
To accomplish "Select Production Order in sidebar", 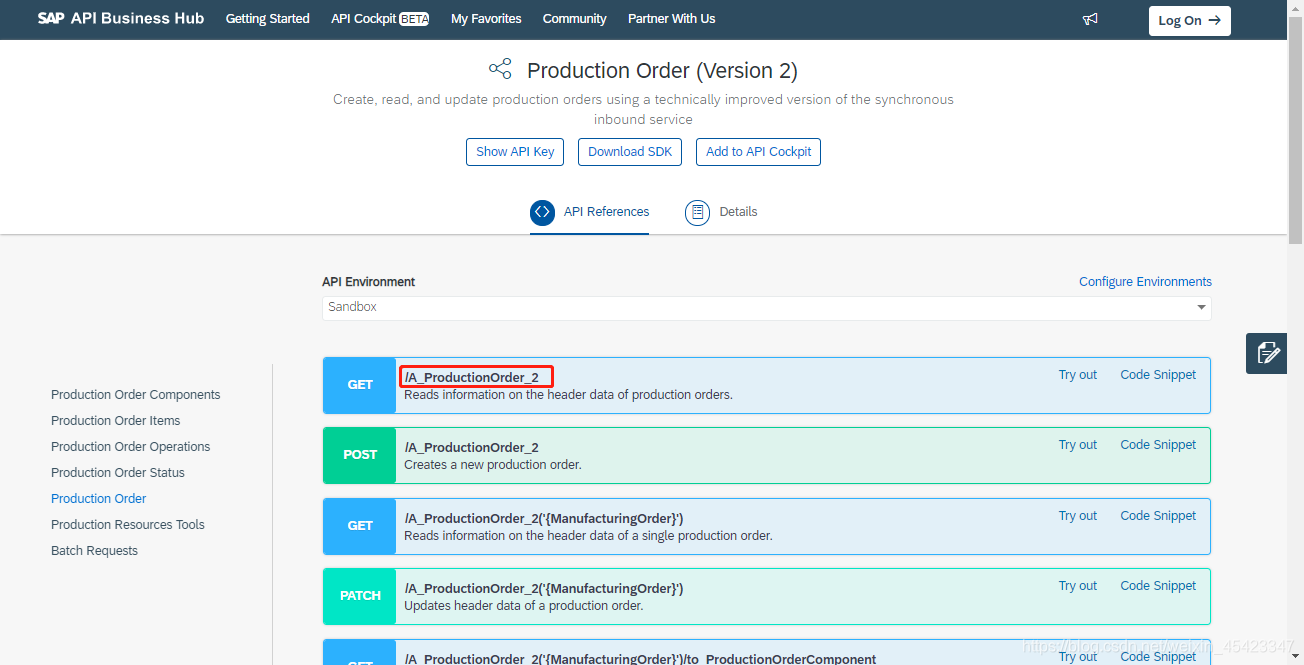I will point(98,499).
